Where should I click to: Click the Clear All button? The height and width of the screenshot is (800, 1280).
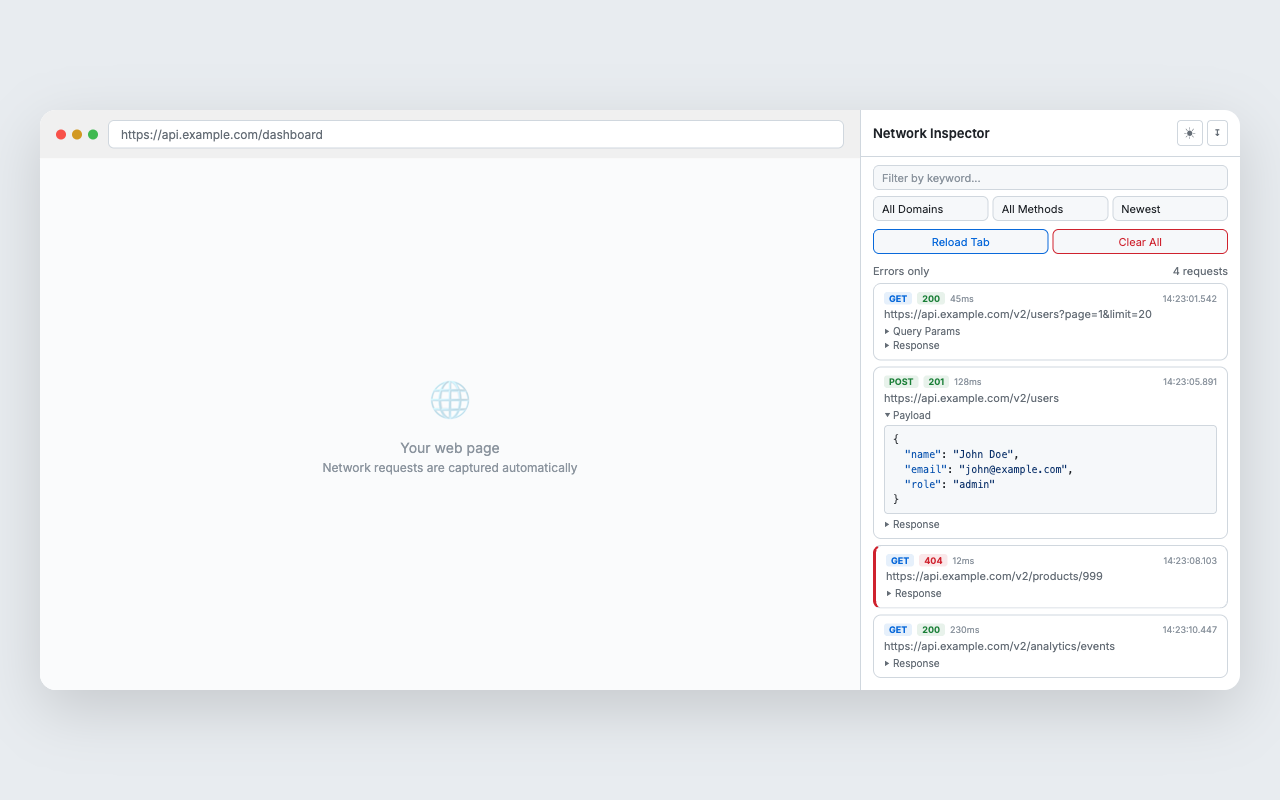point(1140,242)
